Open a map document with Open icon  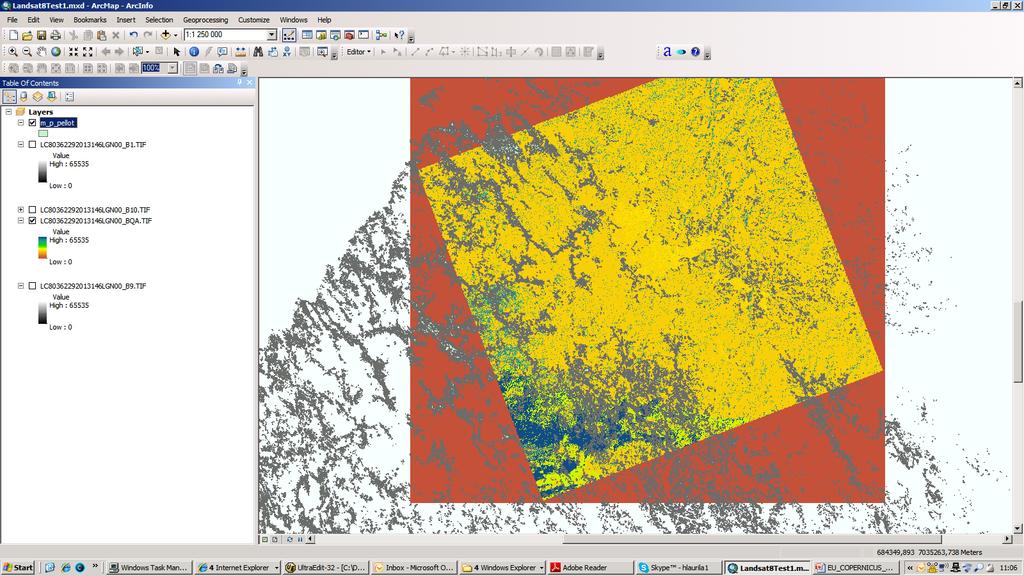(27, 35)
